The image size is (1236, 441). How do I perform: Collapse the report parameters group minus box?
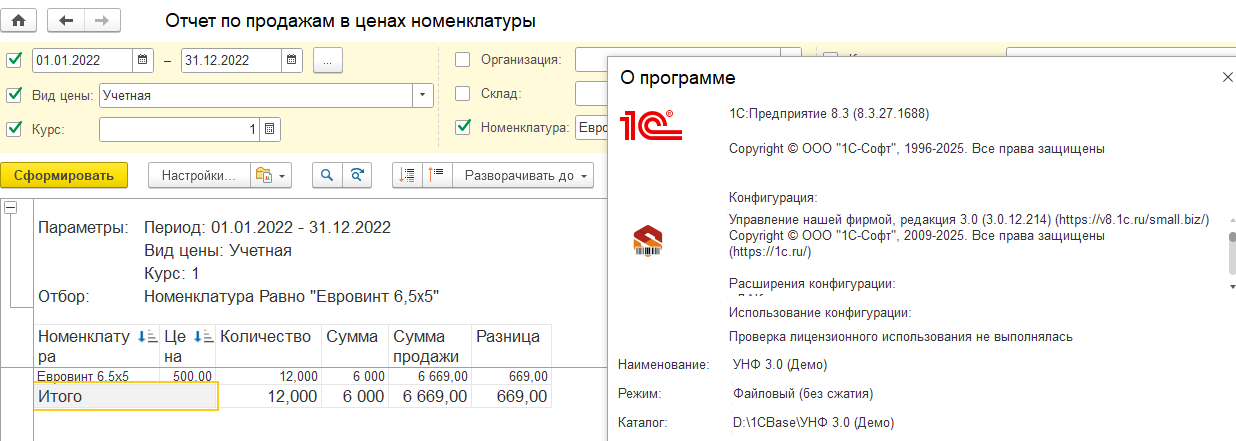click(x=11, y=208)
